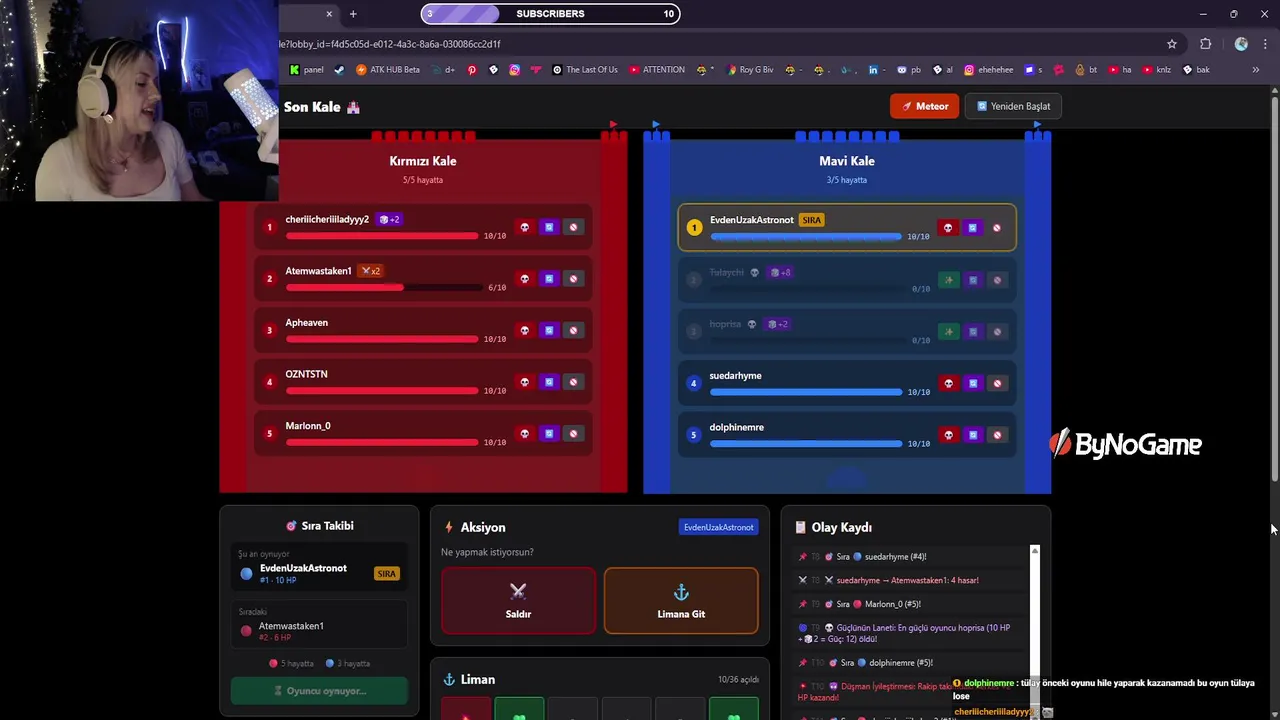Click the Subscribers goal progress bar
Viewport: 1280px width, 720px height.
[550, 14]
